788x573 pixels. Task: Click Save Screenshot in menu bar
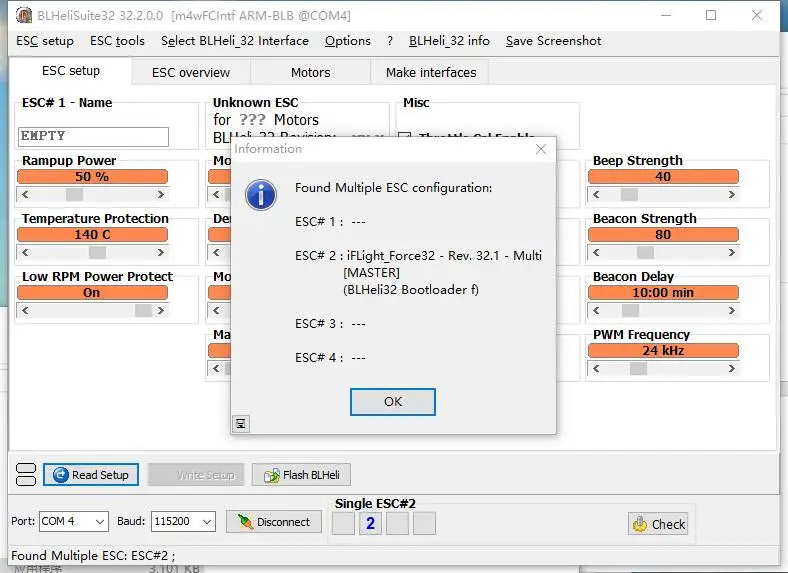tap(553, 41)
